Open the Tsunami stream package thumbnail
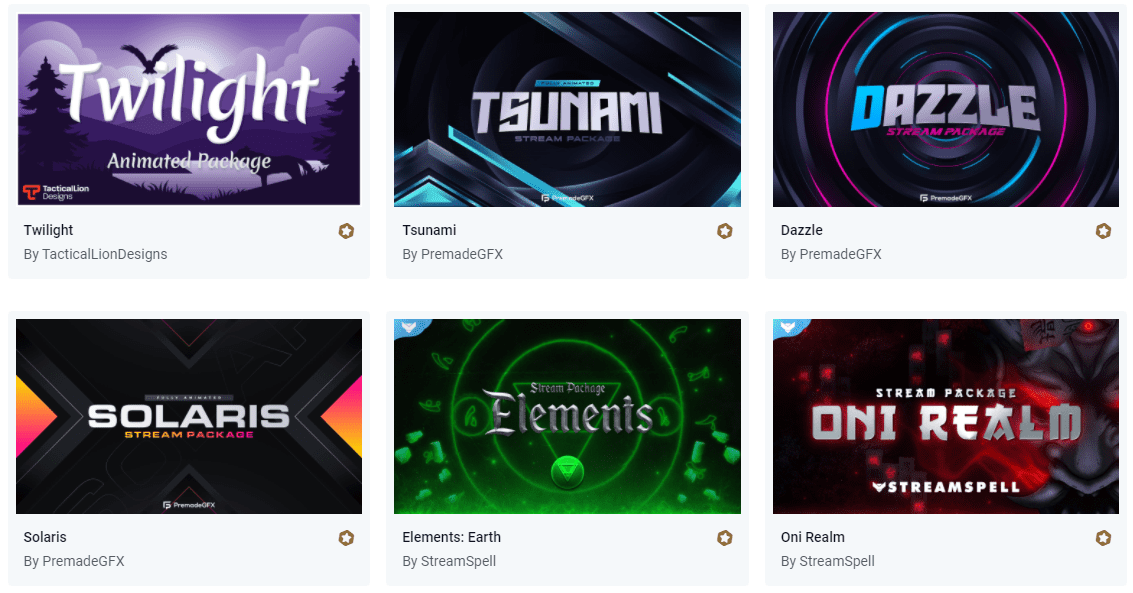Image resolution: width=1133 pixels, height=593 pixels. point(567,109)
